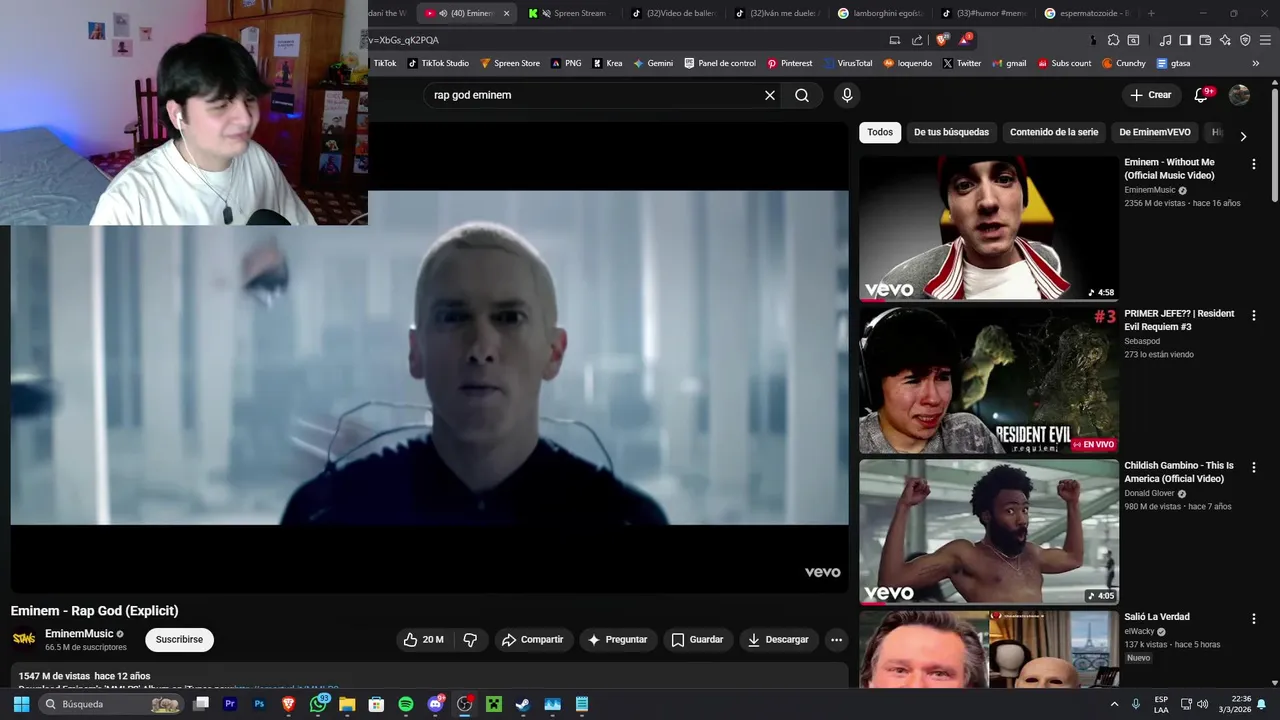Open YouTube notifications bell
This screenshot has height=720, width=1280.
pos(1202,95)
